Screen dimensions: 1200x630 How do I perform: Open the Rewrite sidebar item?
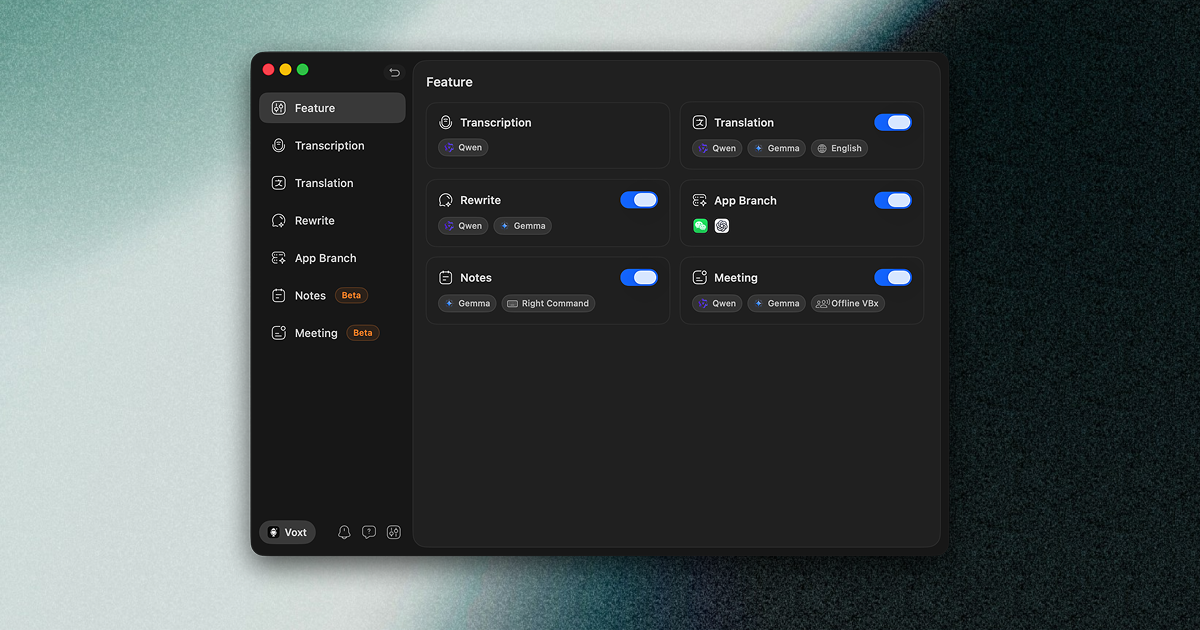point(332,221)
